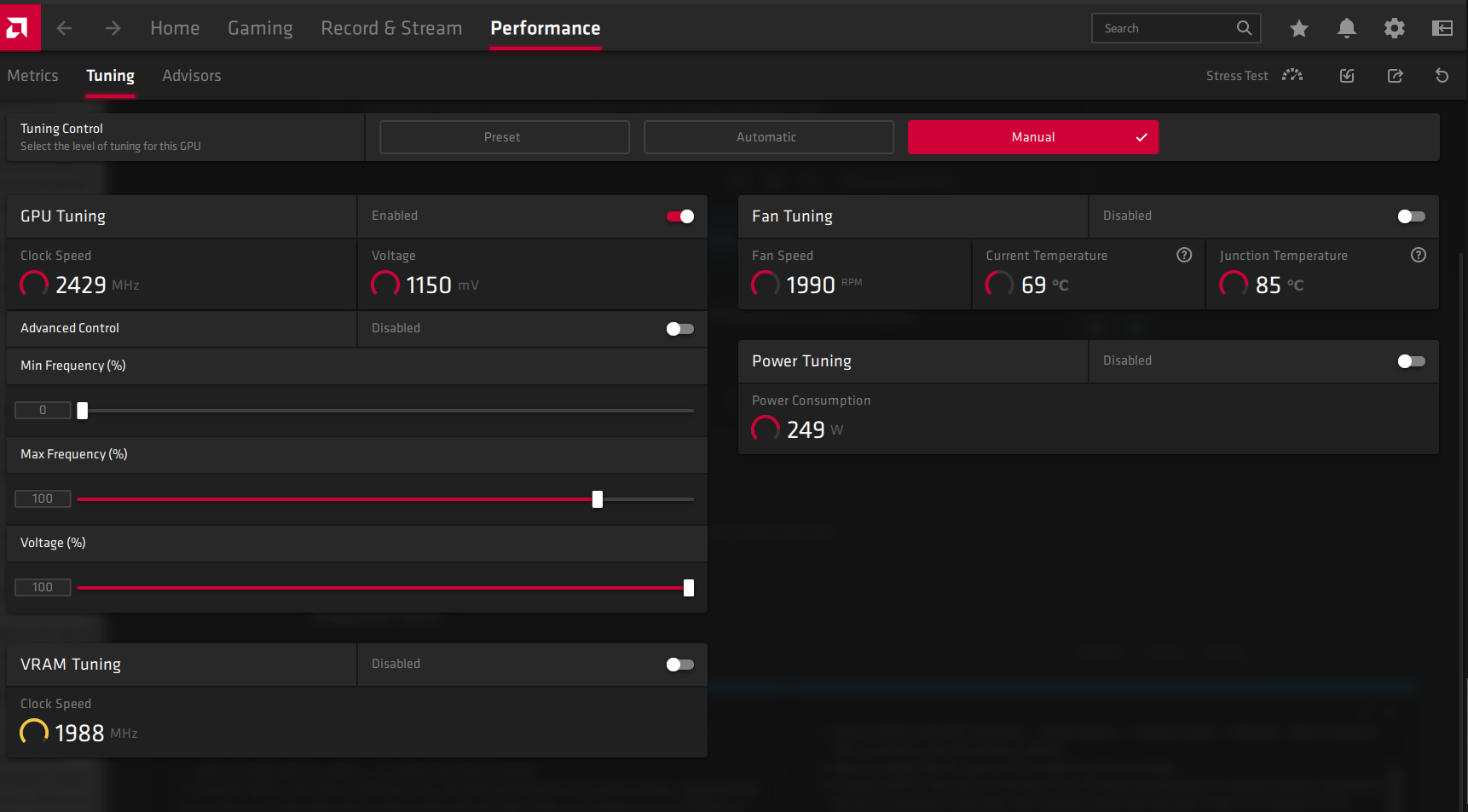Screen dimensions: 1468x812
Task: Reset tuning with the undo arrow icon
Action: [x=1442, y=76]
